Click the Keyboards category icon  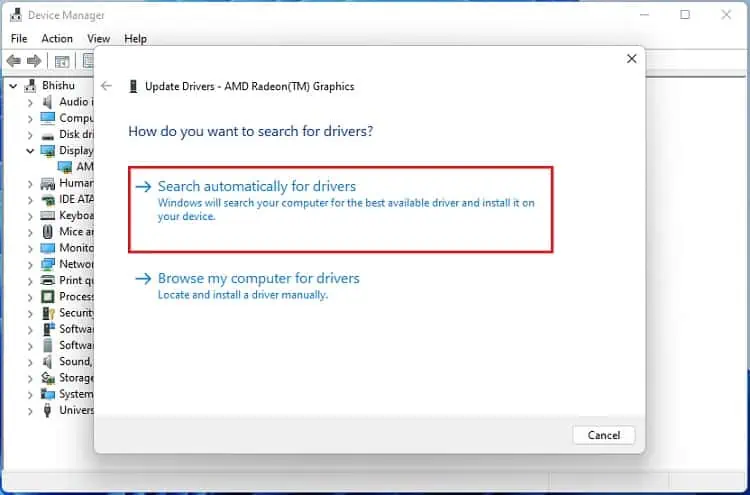47,216
